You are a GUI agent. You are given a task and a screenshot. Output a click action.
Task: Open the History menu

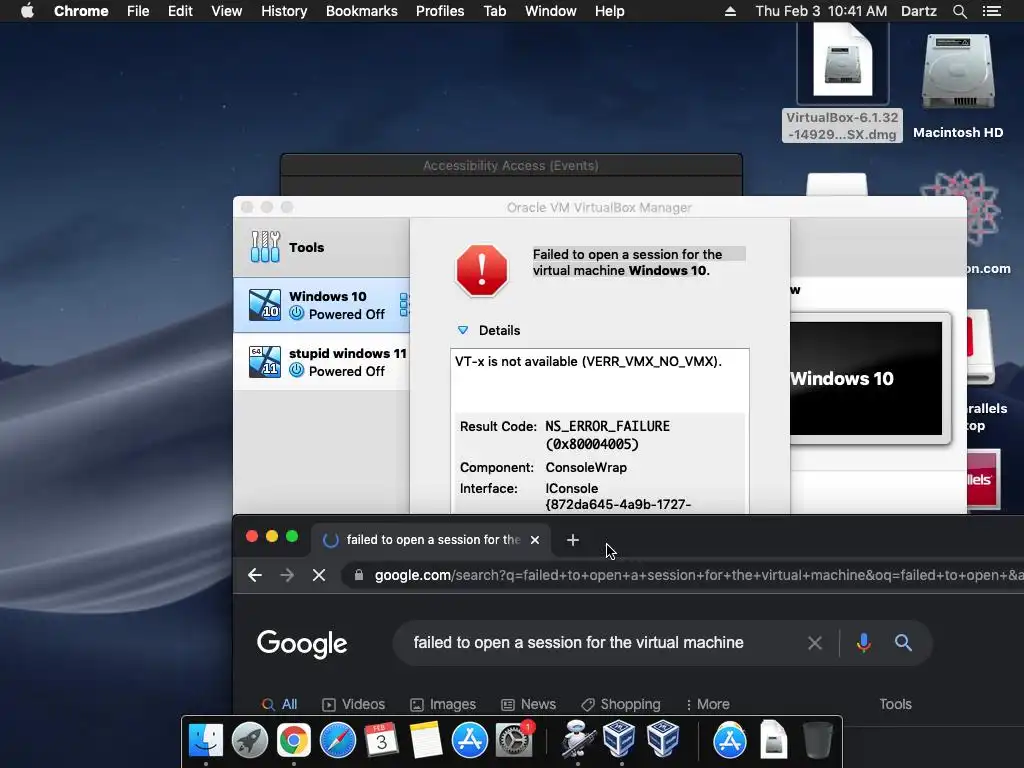[x=284, y=11]
